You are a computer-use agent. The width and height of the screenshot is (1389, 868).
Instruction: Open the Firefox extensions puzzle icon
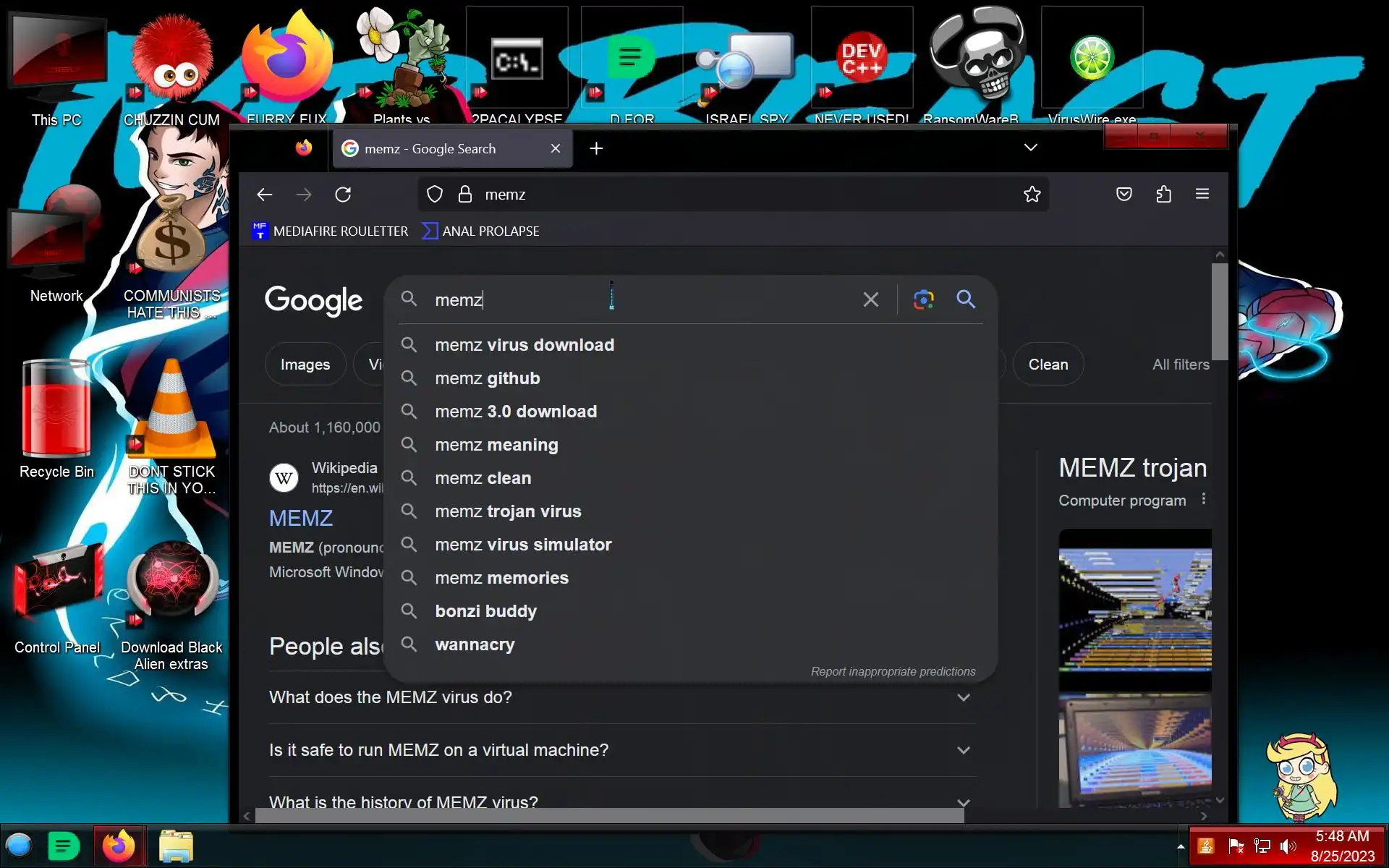pos(1163,194)
